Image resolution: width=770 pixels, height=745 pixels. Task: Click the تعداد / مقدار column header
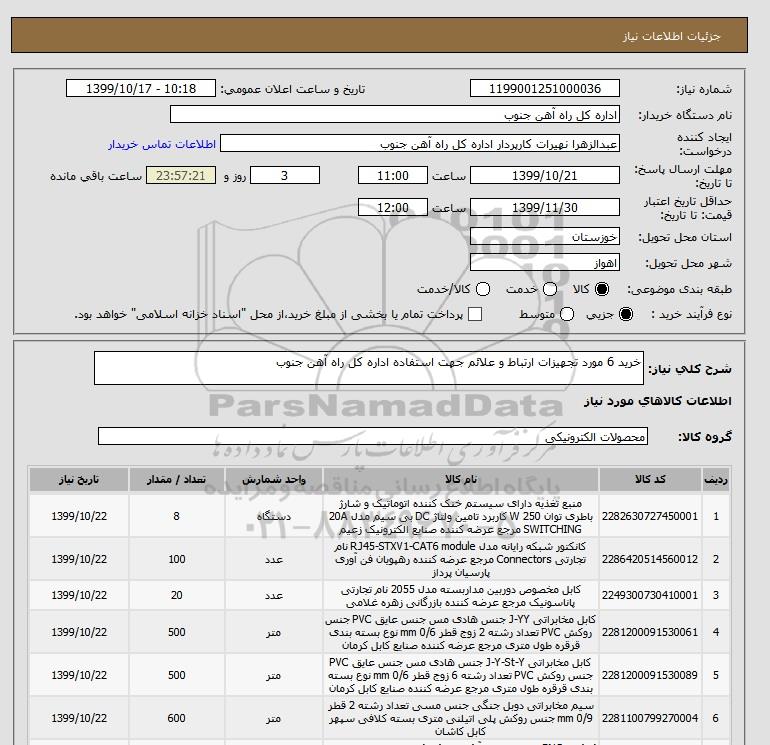coord(176,479)
